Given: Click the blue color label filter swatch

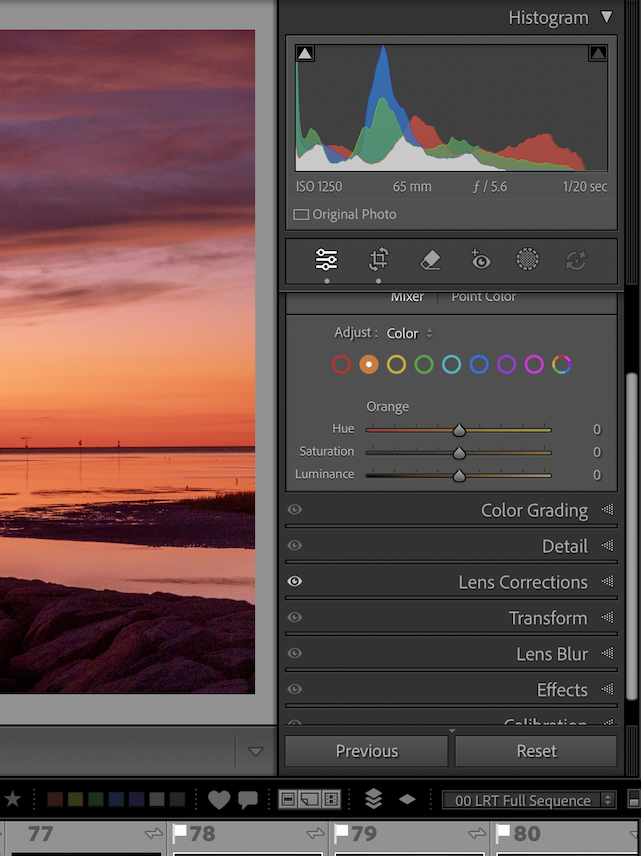Looking at the screenshot, I should (x=116, y=800).
